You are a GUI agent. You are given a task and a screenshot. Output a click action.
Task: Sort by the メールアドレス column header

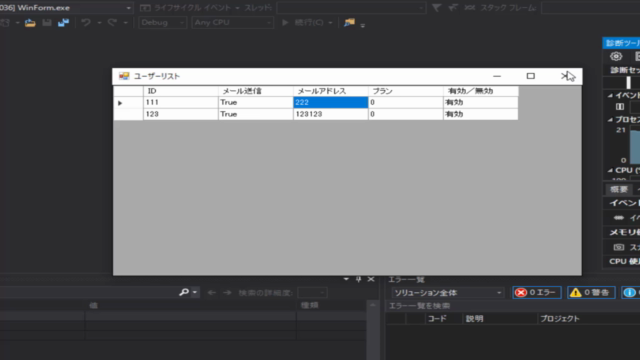click(331, 91)
